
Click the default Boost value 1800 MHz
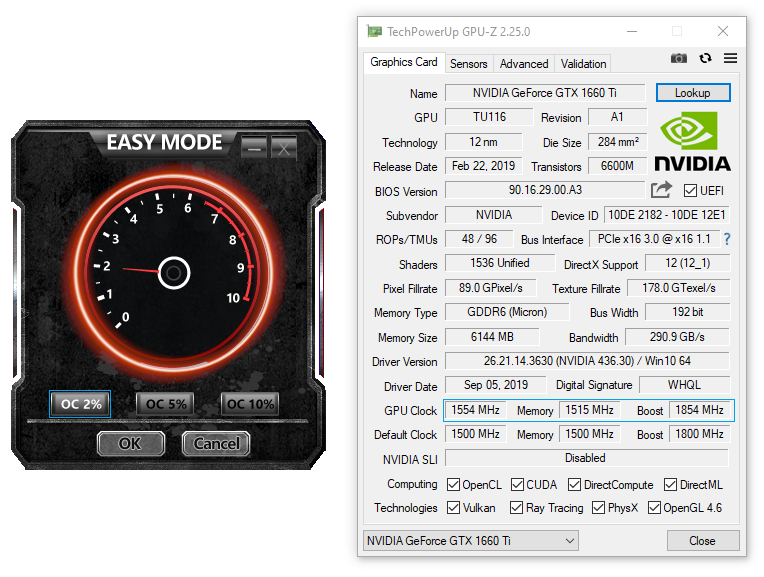699,434
